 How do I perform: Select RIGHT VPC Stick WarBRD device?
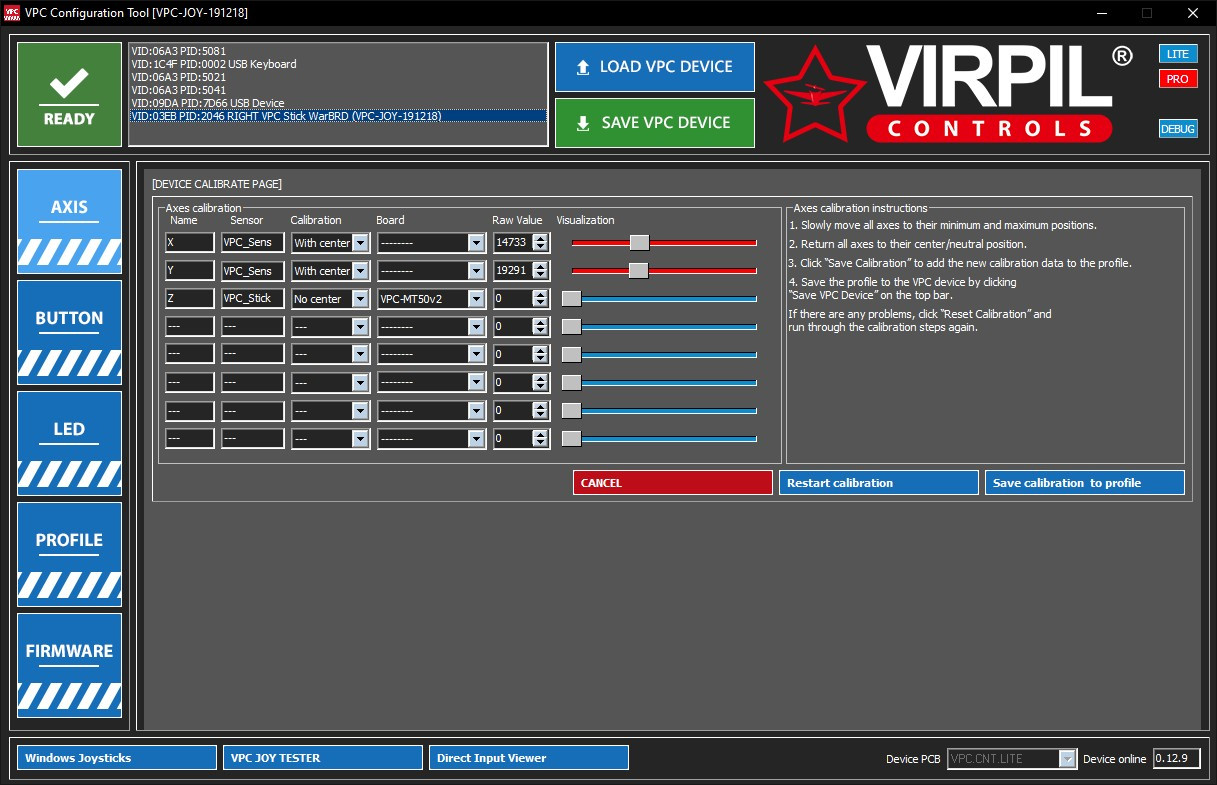(339, 116)
